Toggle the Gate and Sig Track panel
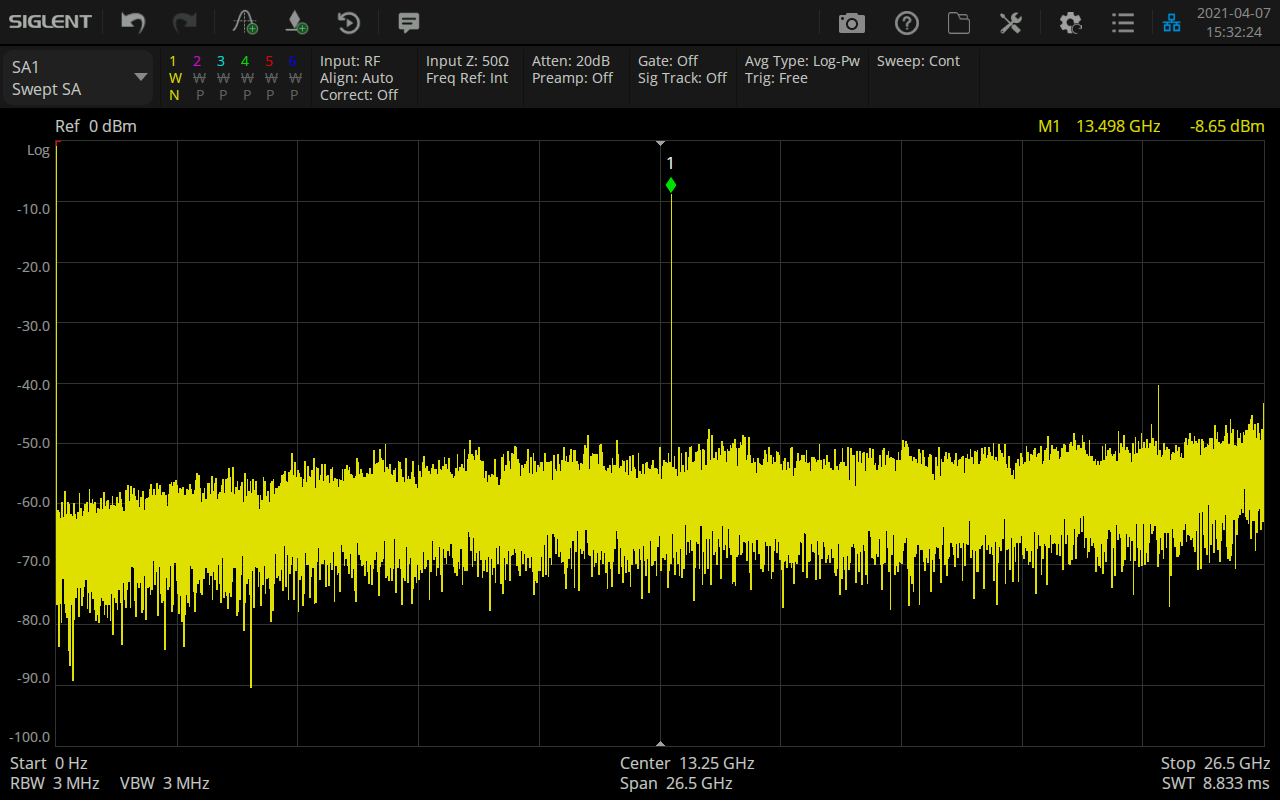1280x800 pixels. pos(682,70)
